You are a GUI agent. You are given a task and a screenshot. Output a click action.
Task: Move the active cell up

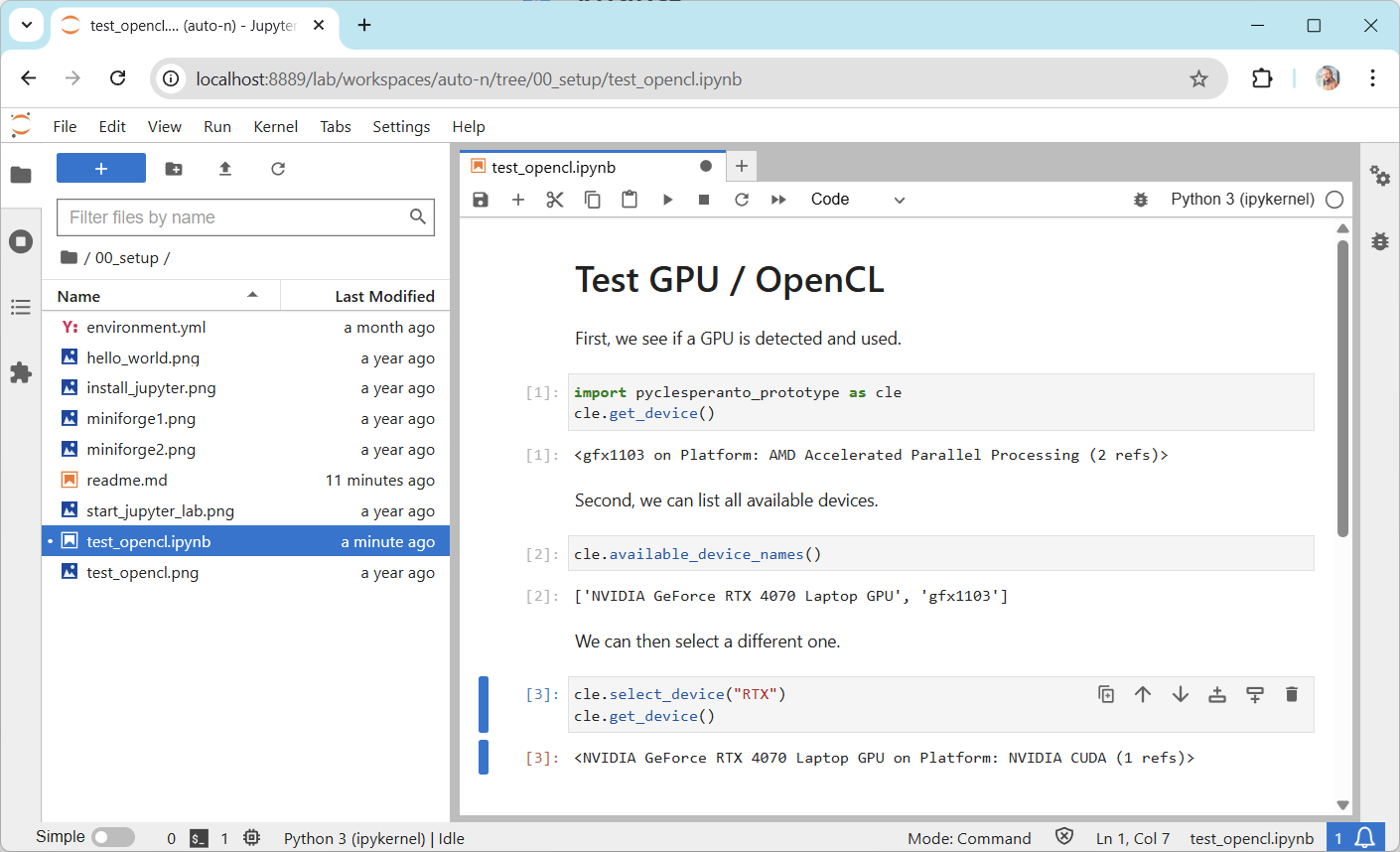pos(1143,694)
